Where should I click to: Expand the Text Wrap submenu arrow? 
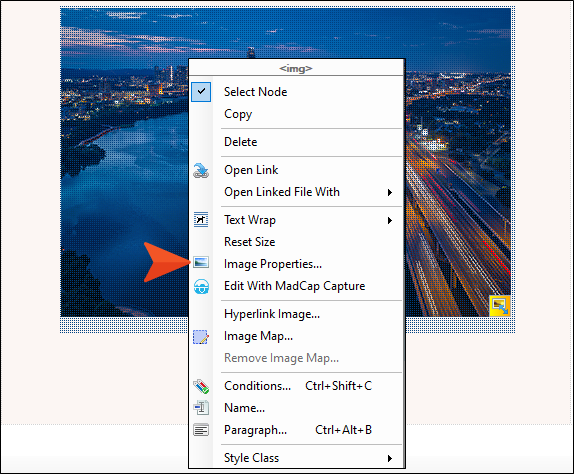pos(390,220)
